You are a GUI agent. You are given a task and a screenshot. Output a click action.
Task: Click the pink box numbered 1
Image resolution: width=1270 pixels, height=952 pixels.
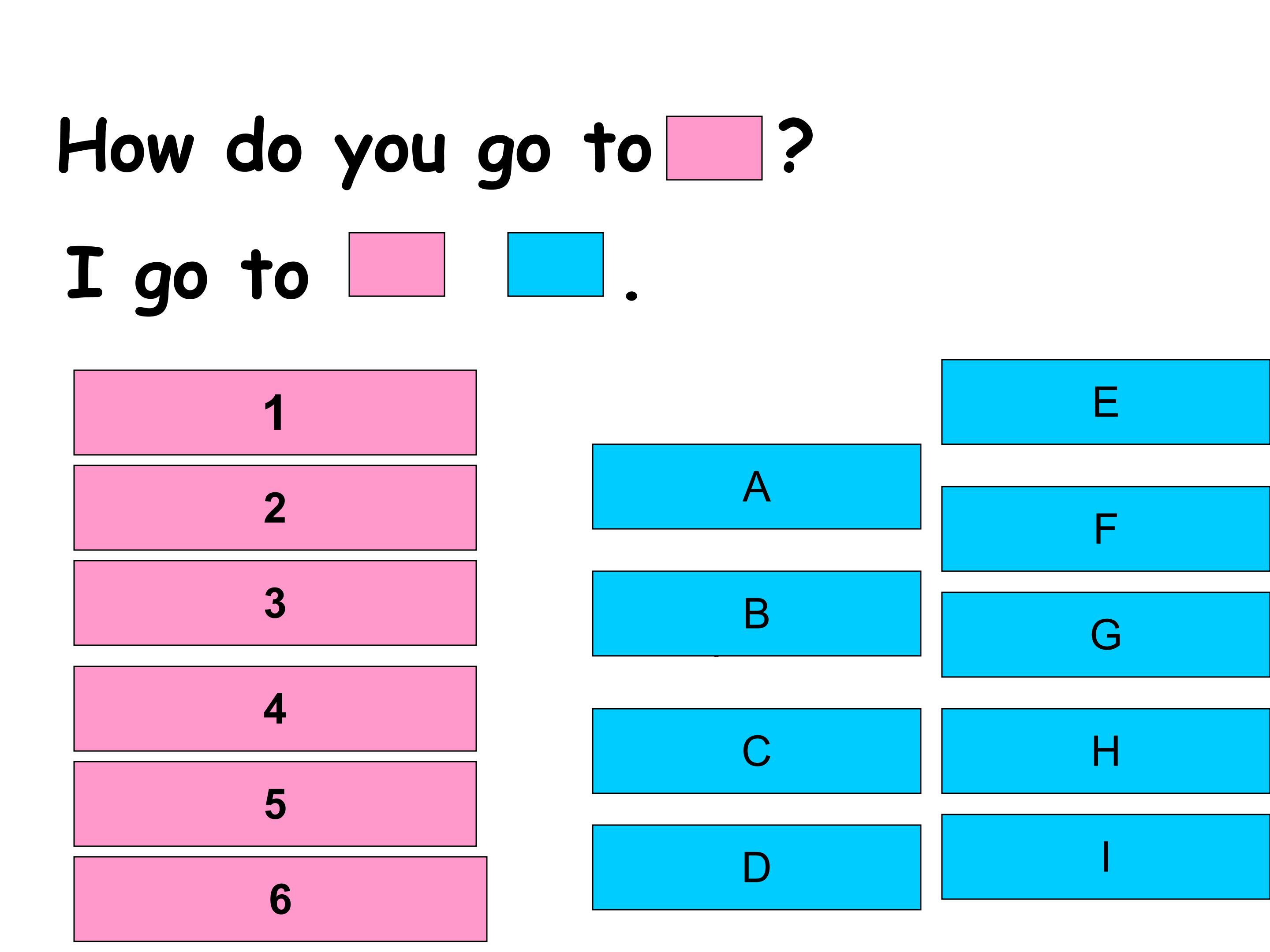(275, 412)
